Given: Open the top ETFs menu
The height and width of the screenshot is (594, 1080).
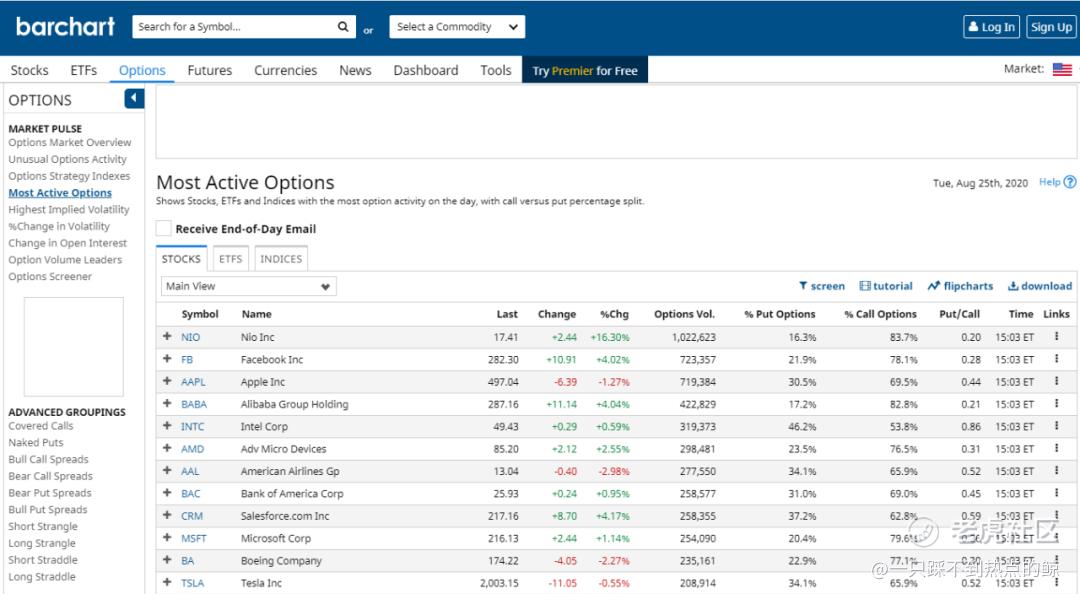Looking at the screenshot, I should [x=83, y=70].
